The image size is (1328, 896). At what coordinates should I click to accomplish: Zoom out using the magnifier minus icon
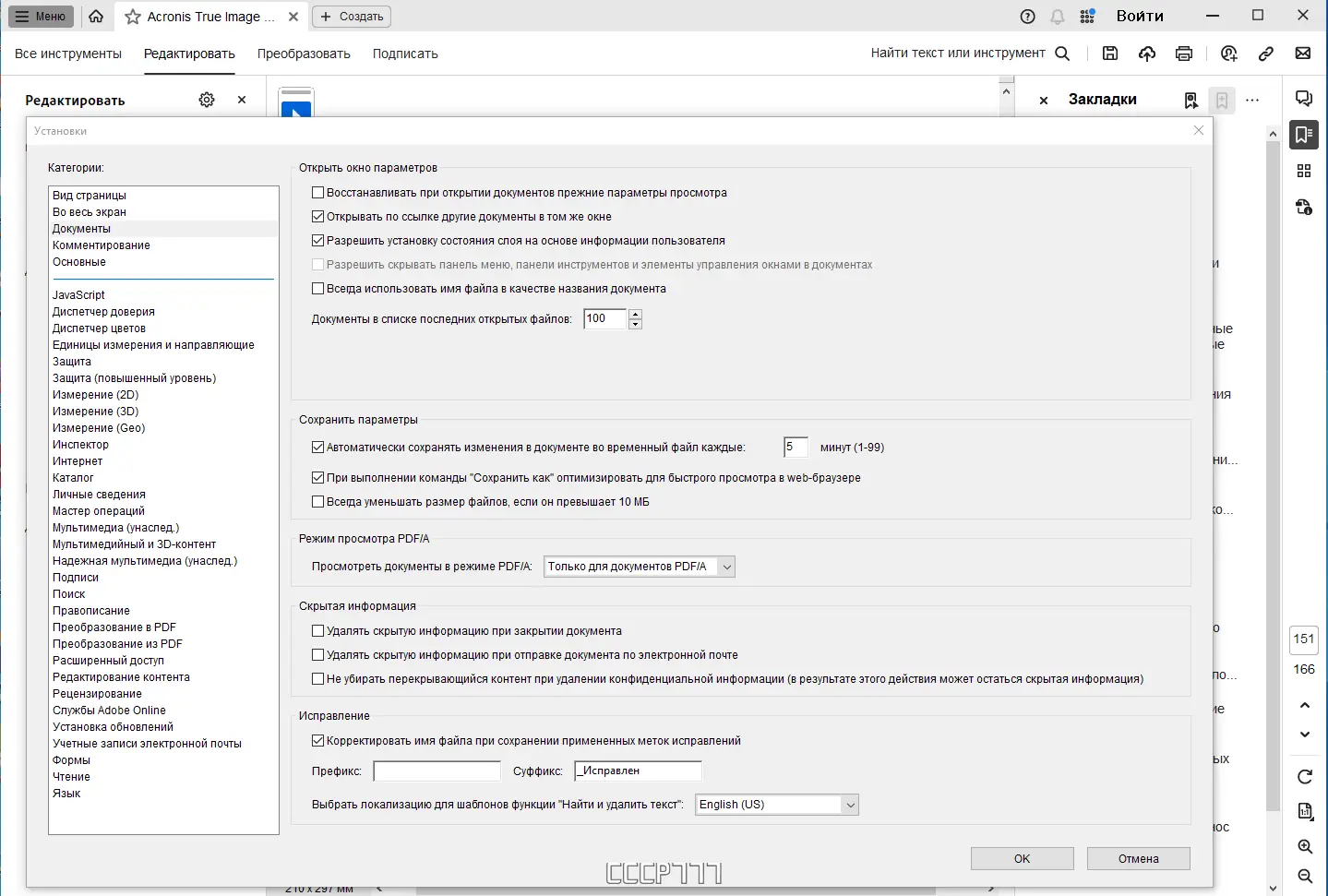point(1305,877)
